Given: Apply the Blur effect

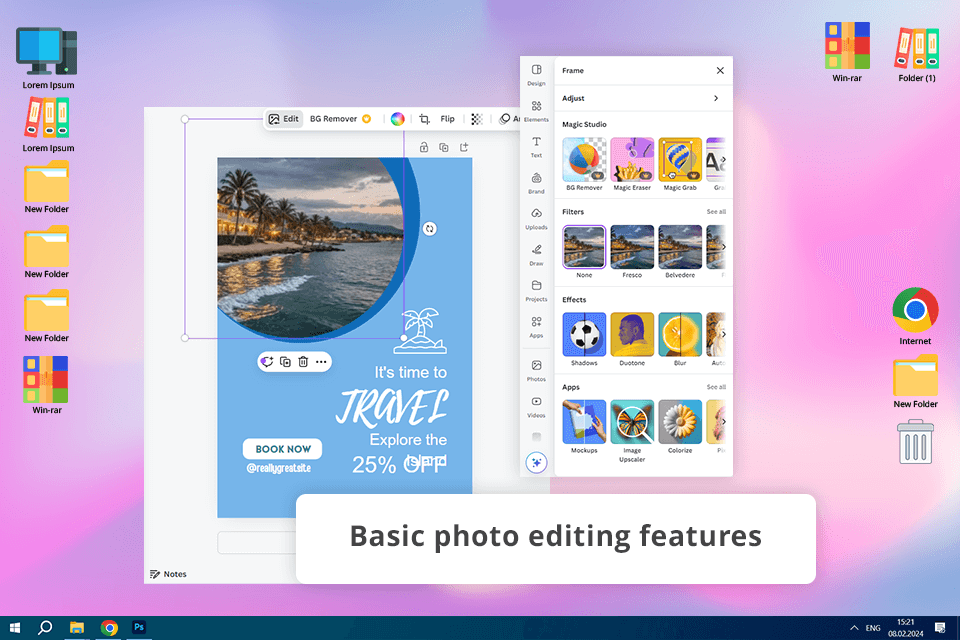Looking at the screenshot, I should (x=680, y=339).
